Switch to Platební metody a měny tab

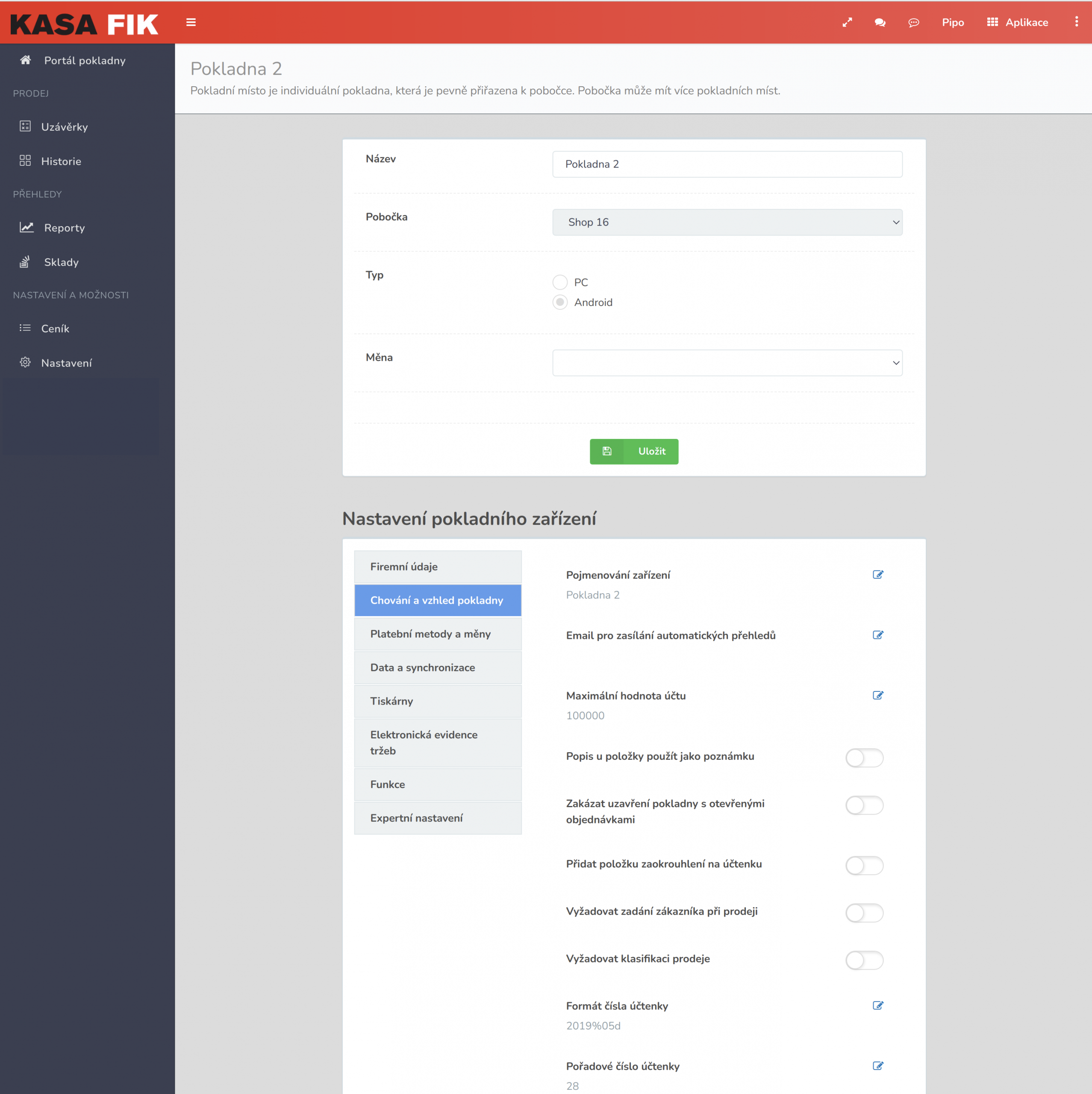[x=438, y=634]
